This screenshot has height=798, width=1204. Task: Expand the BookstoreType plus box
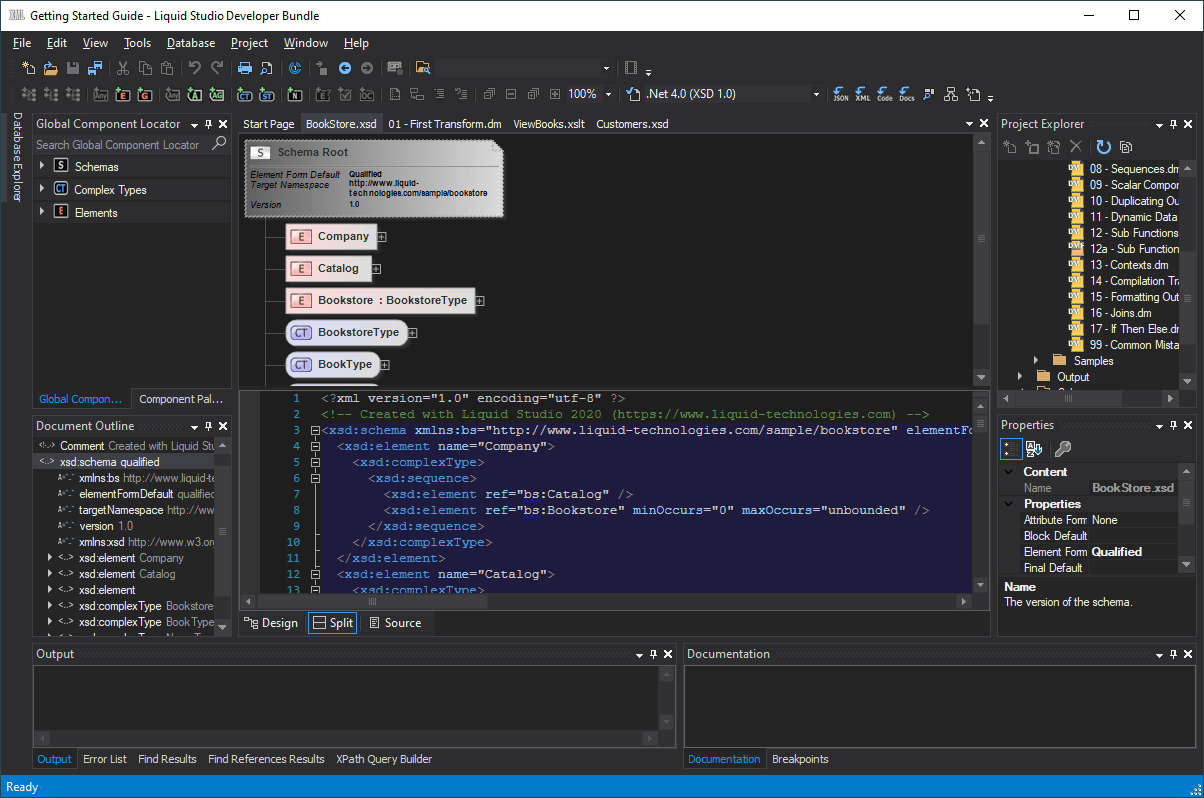(x=412, y=333)
